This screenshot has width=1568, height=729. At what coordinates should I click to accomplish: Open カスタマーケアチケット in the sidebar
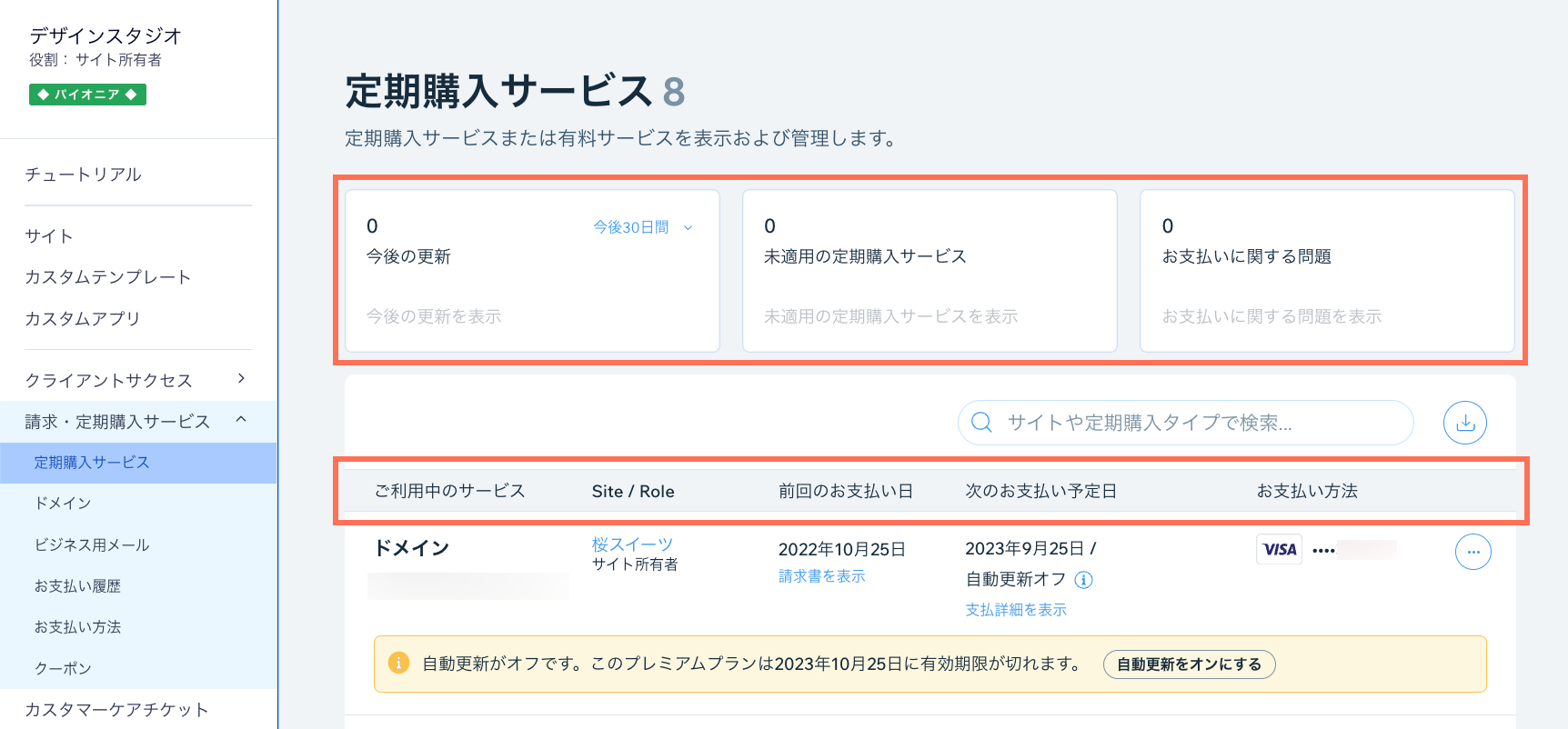tap(116, 710)
